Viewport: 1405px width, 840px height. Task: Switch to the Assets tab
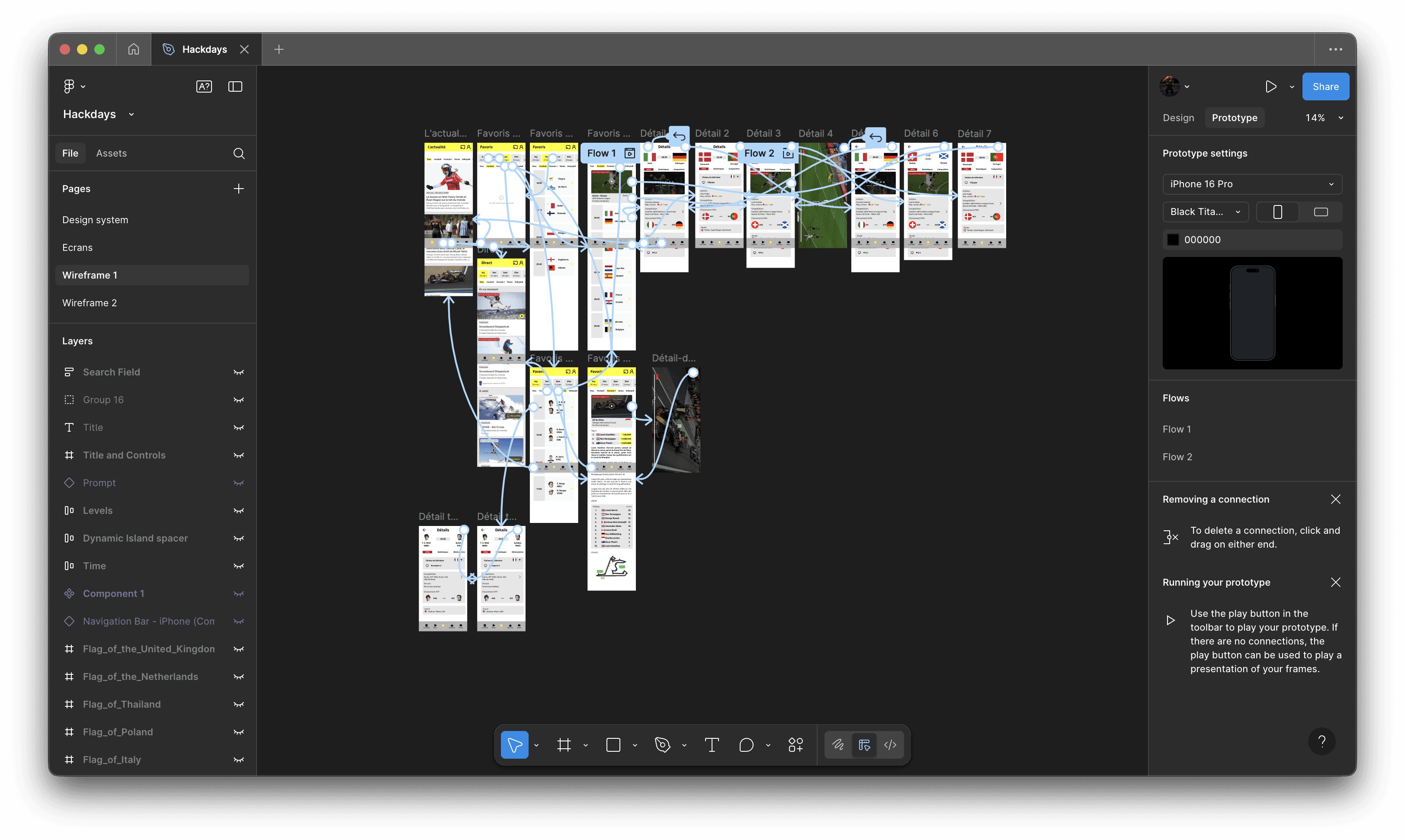pyautogui.click(x=111, y=154)
